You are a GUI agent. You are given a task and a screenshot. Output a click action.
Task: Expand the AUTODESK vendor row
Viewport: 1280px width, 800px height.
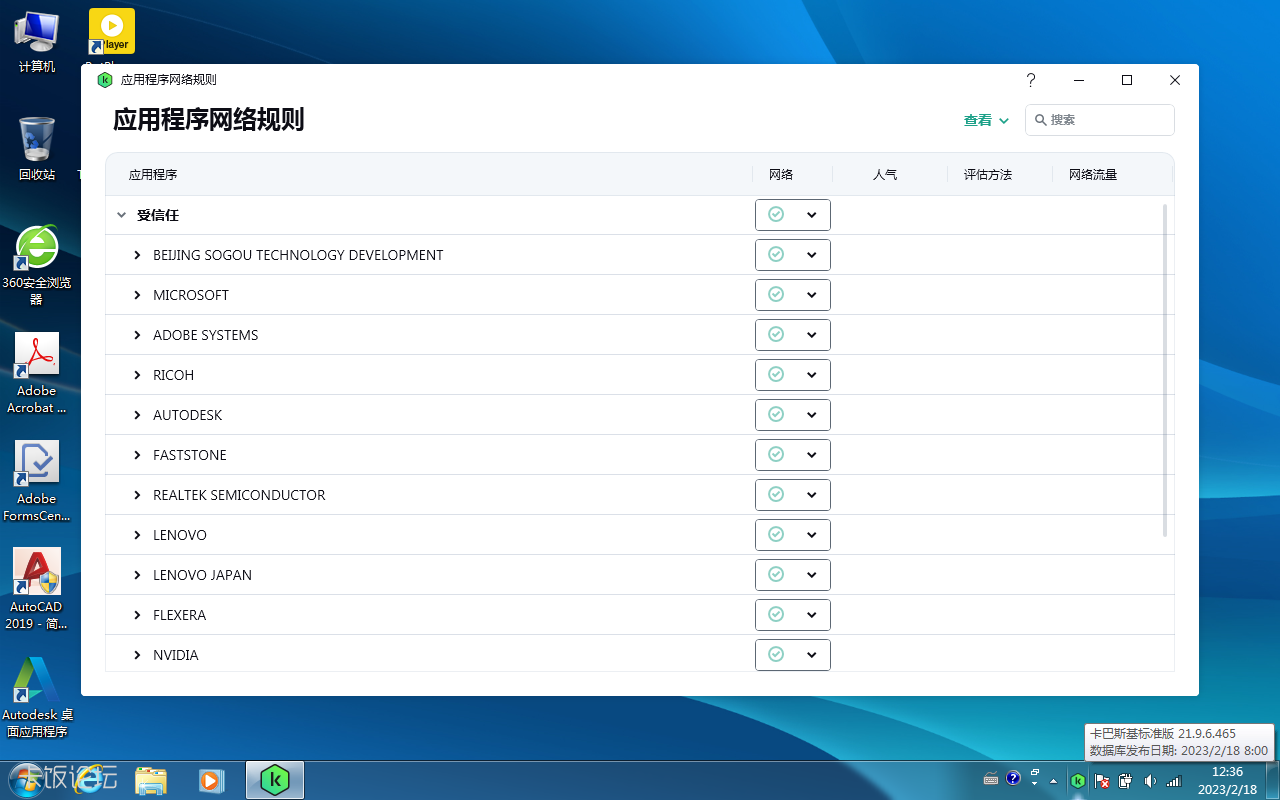[138, 415]
